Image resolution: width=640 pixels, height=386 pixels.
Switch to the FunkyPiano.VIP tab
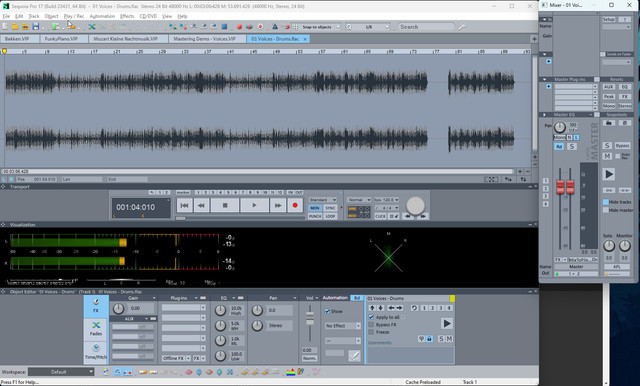[64, 39]
